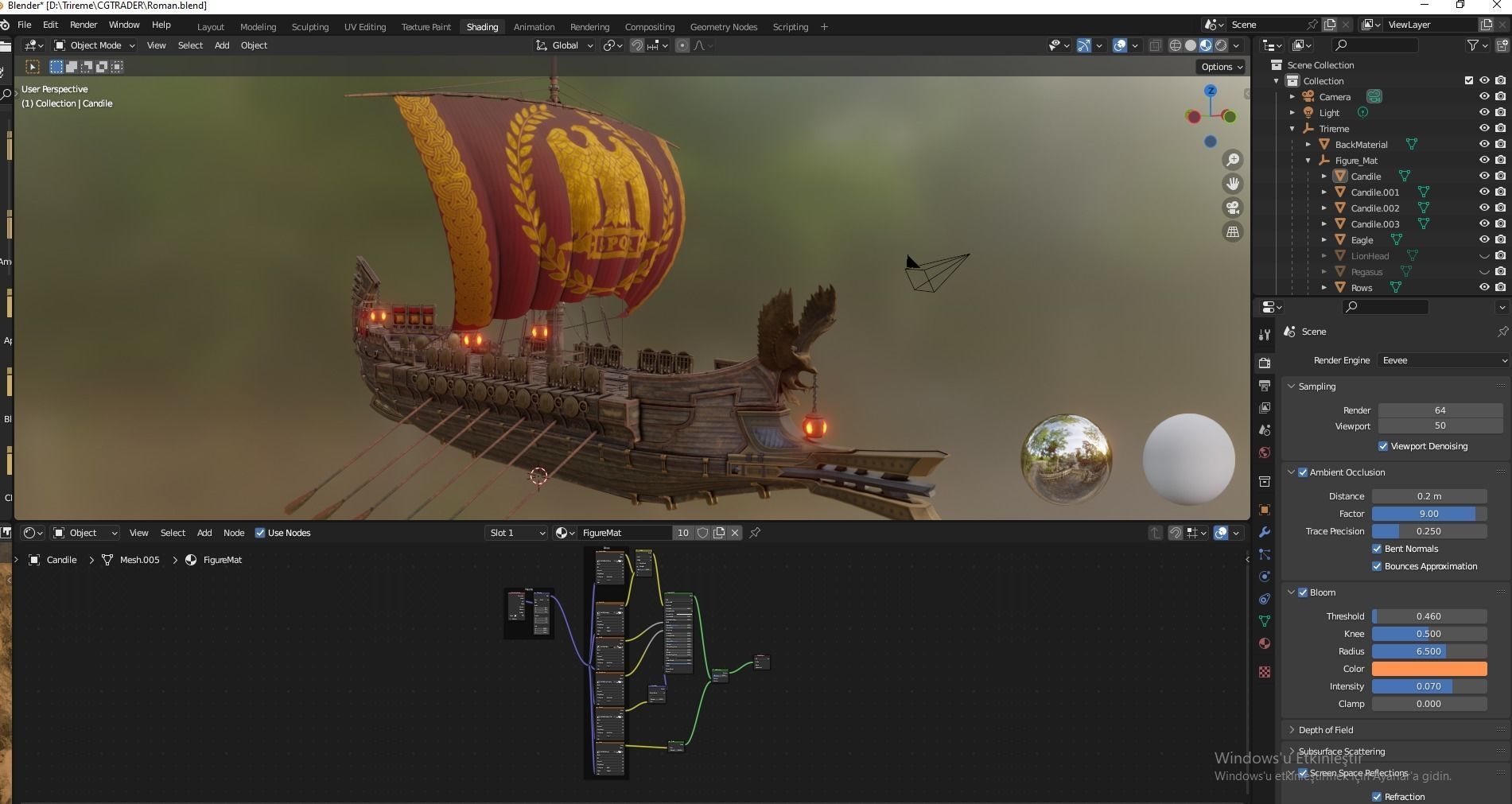Click the viewport zoom magnifier gizmo
Viewport: 1512px width, 804px height.
(1233, 160)
